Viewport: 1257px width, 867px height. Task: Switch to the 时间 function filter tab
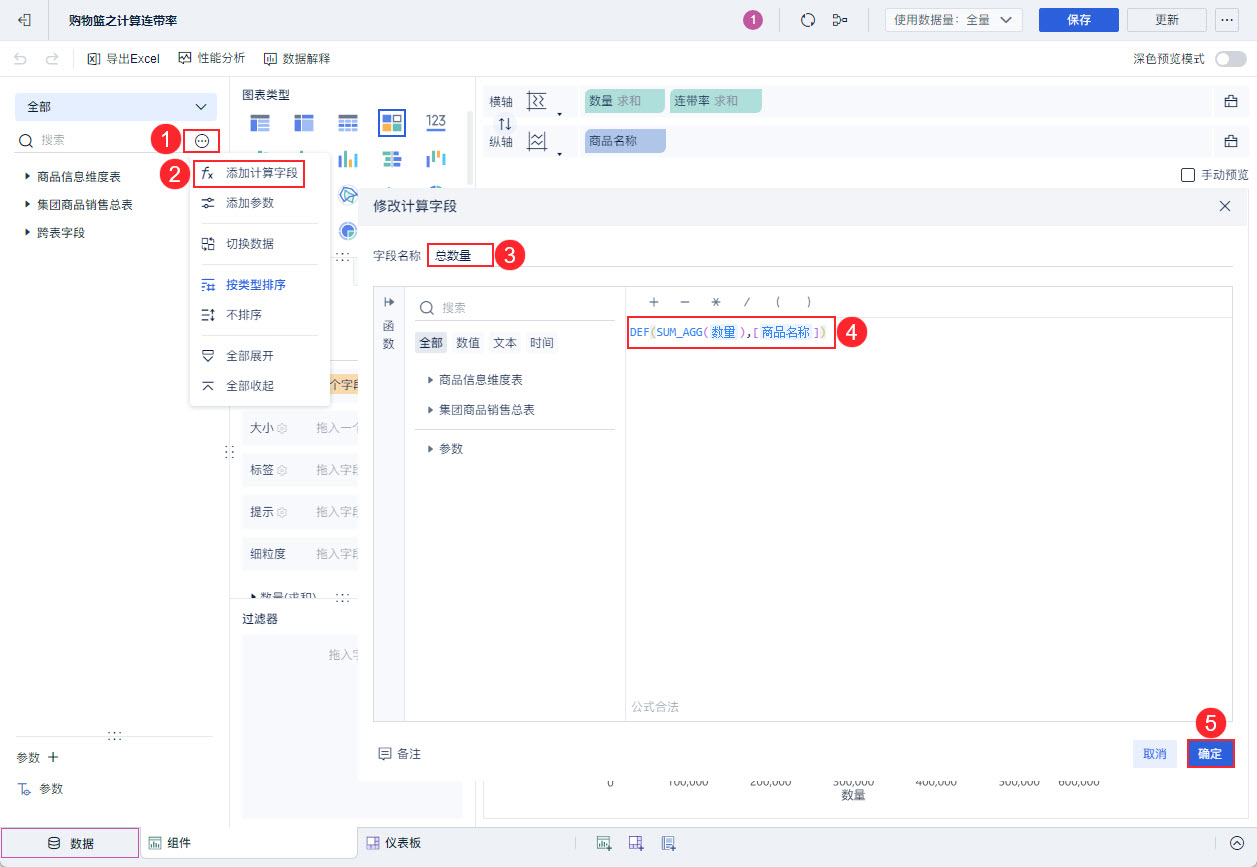point(542,343)
